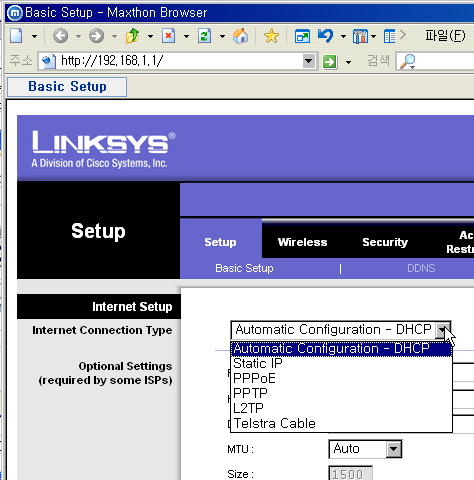Select Static IP option
Image resolution: width=474 pixels, height=480 pixels.
[x=341, y=363]
